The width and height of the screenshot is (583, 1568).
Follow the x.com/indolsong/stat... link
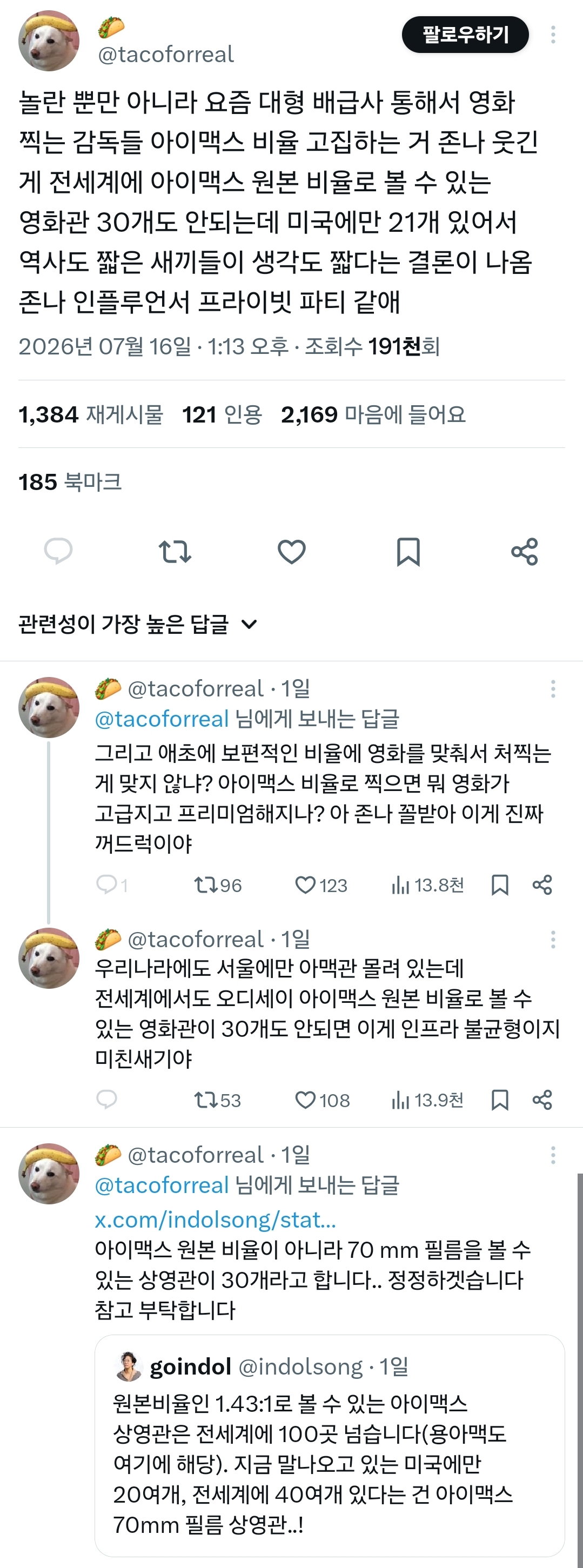click(x=216, y=1220)
